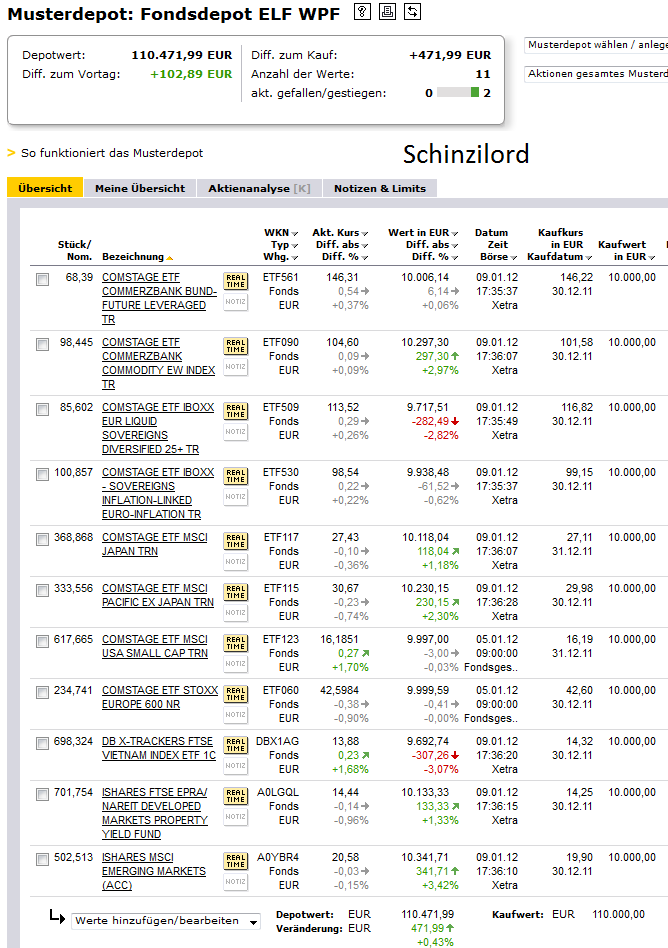Sort by Börse column arrow
The image size is (668, 948).
(x=514, y=258)
